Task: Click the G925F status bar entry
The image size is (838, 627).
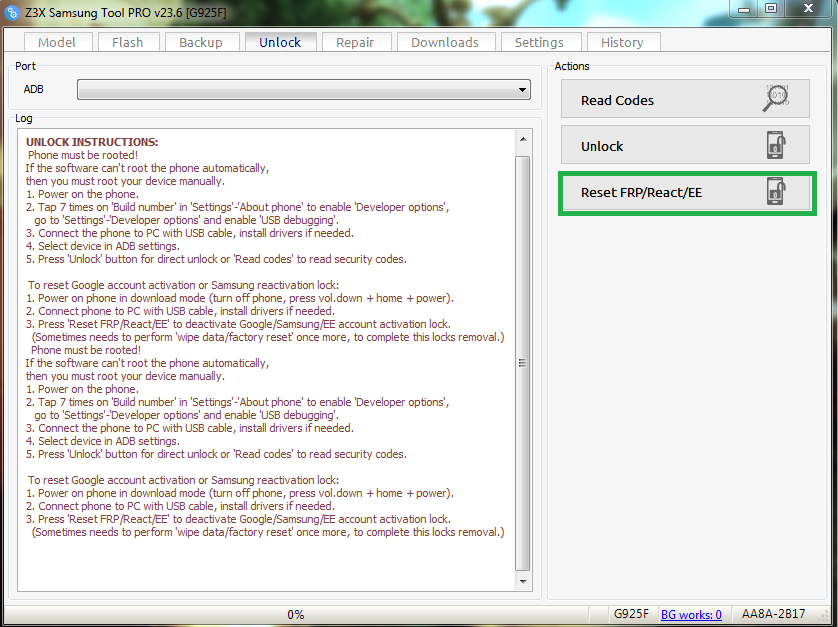Action: pos(631,614)
